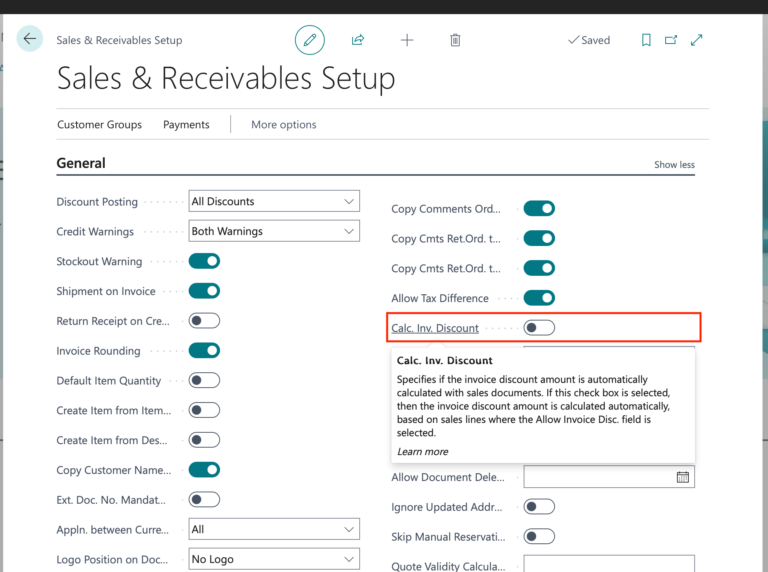768x572 pixels.
Task: Click the bookmark icon
Action: pos(646,40)
